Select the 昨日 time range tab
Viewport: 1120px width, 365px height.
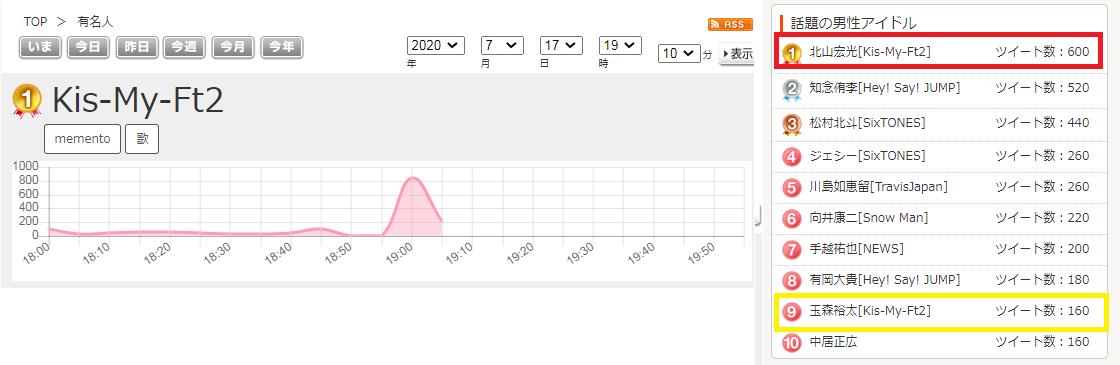point(136,47)
